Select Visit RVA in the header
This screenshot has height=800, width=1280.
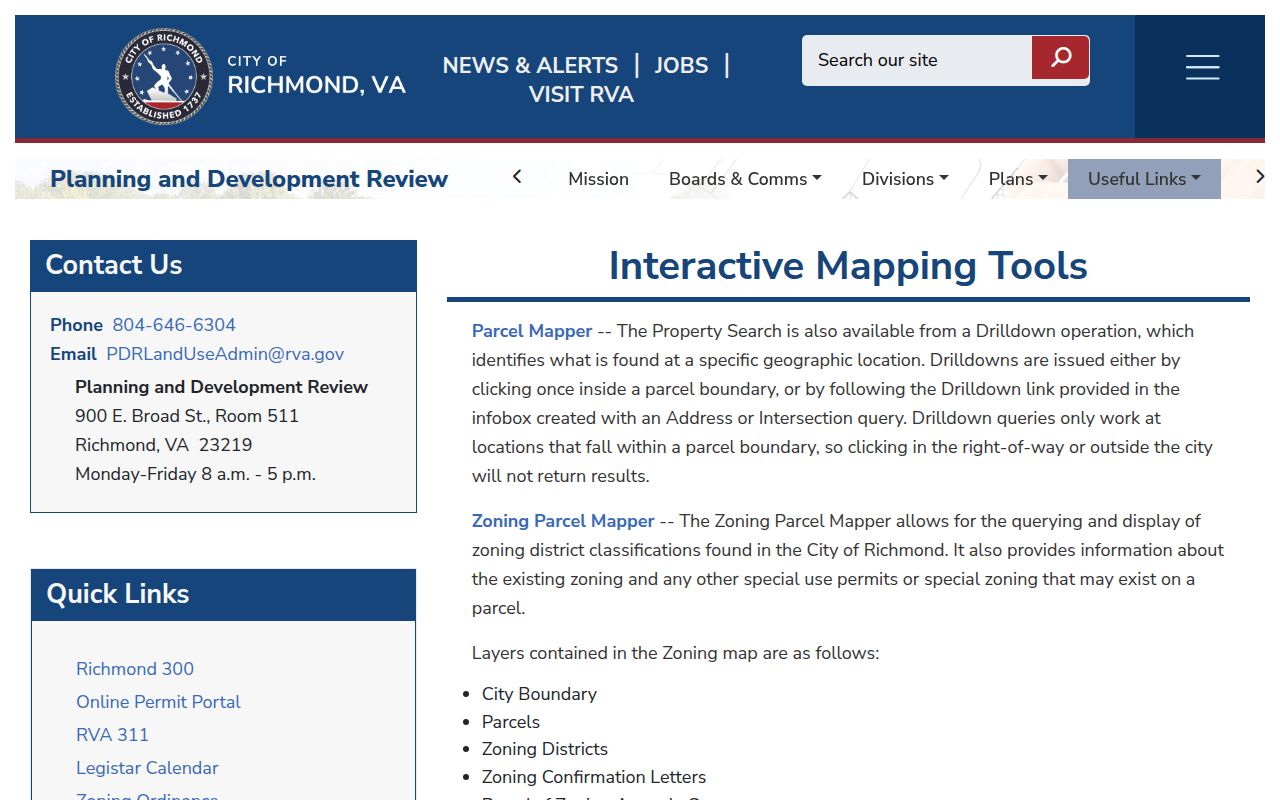coord(581,94)
